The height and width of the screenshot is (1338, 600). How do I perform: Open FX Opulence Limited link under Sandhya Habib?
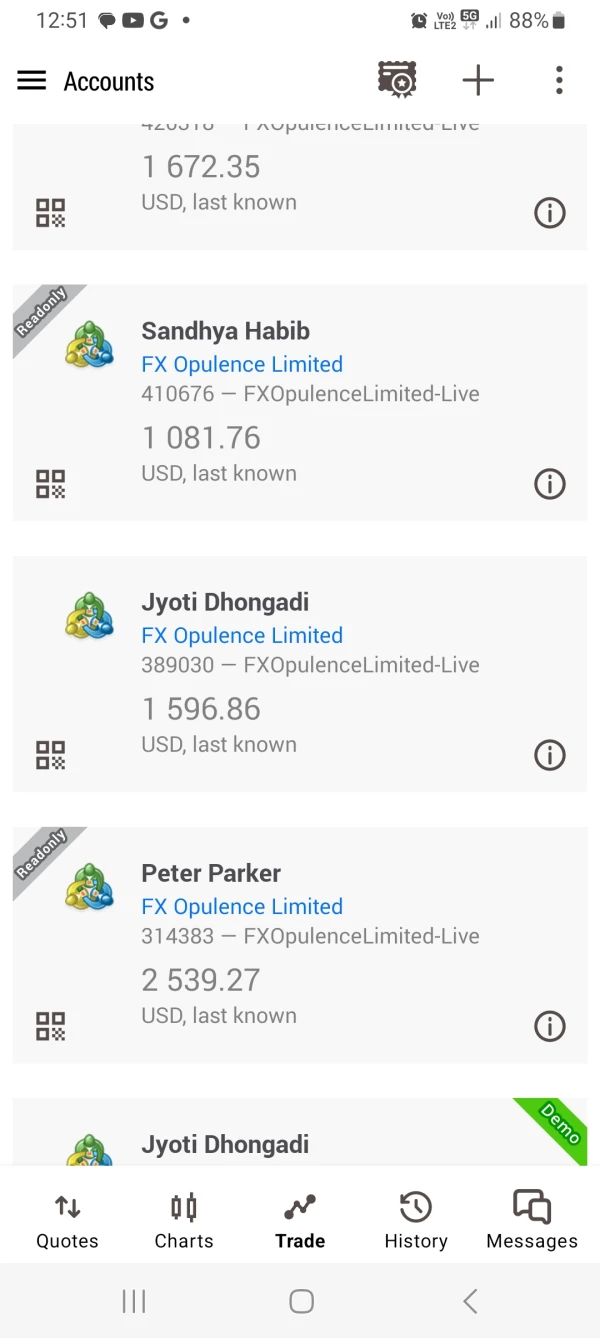tap(242, 365)
